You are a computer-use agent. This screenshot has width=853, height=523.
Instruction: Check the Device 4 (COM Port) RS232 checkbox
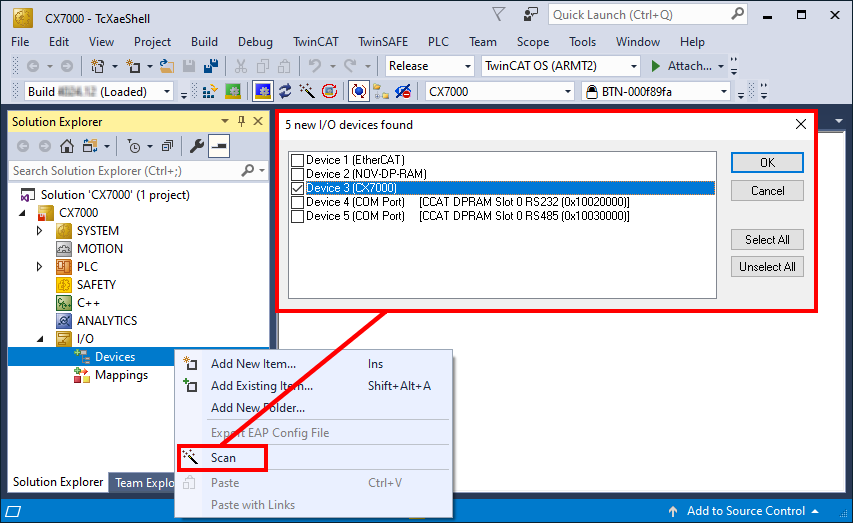pyautogui.click(x=297, y=202)
